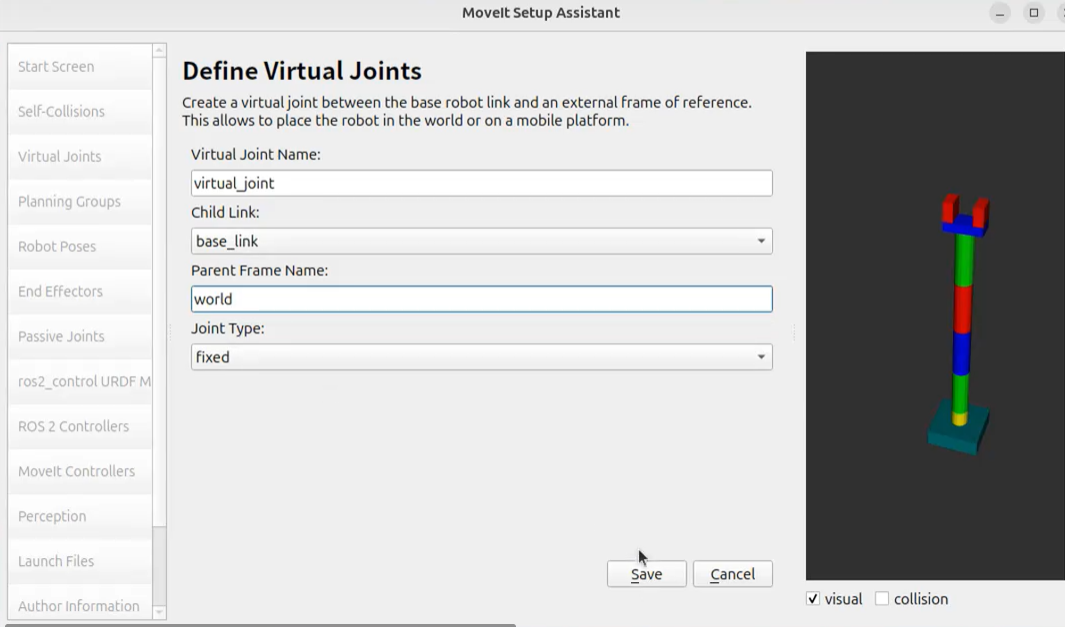Screen dimensions: 1065x627
Task: Focus the Parent Frame Name field
Action: click(482, 299)
